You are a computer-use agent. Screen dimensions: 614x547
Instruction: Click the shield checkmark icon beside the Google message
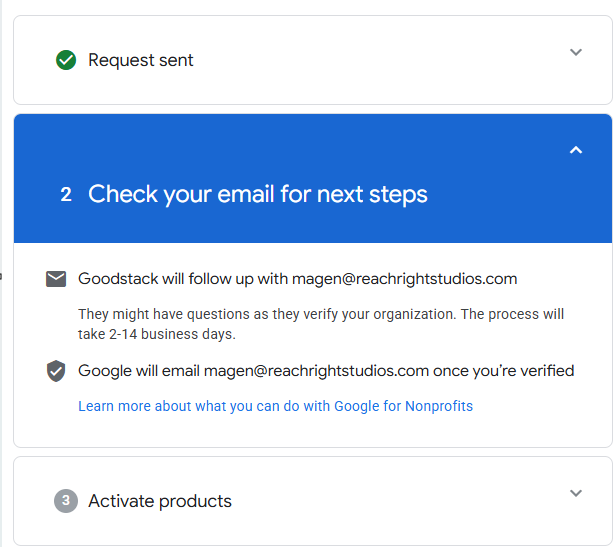(56, 371)
